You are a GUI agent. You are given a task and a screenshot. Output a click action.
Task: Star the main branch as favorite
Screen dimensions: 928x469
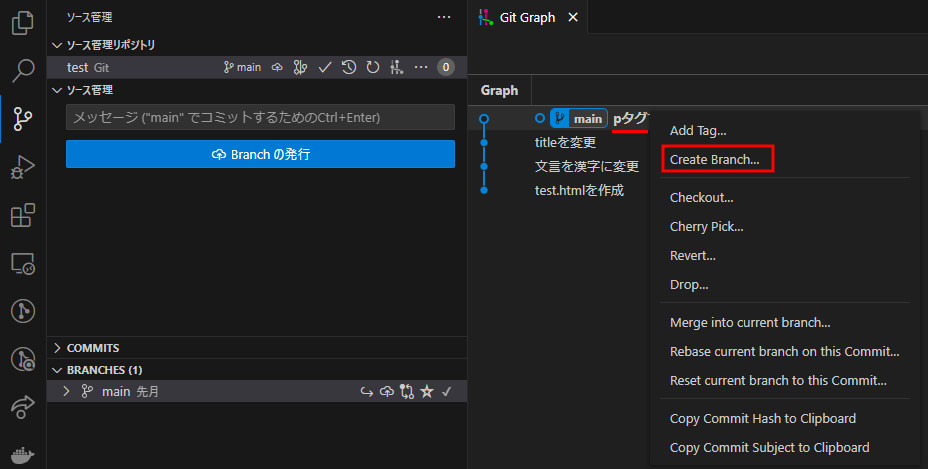(427, 391)
